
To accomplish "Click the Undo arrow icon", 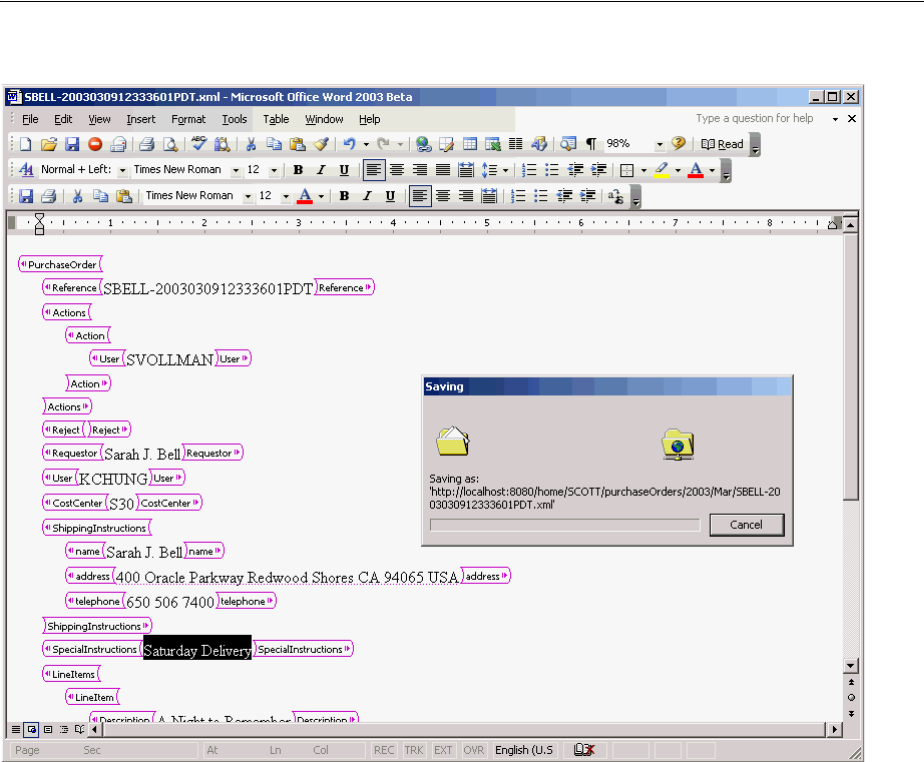I will point(350,144).
